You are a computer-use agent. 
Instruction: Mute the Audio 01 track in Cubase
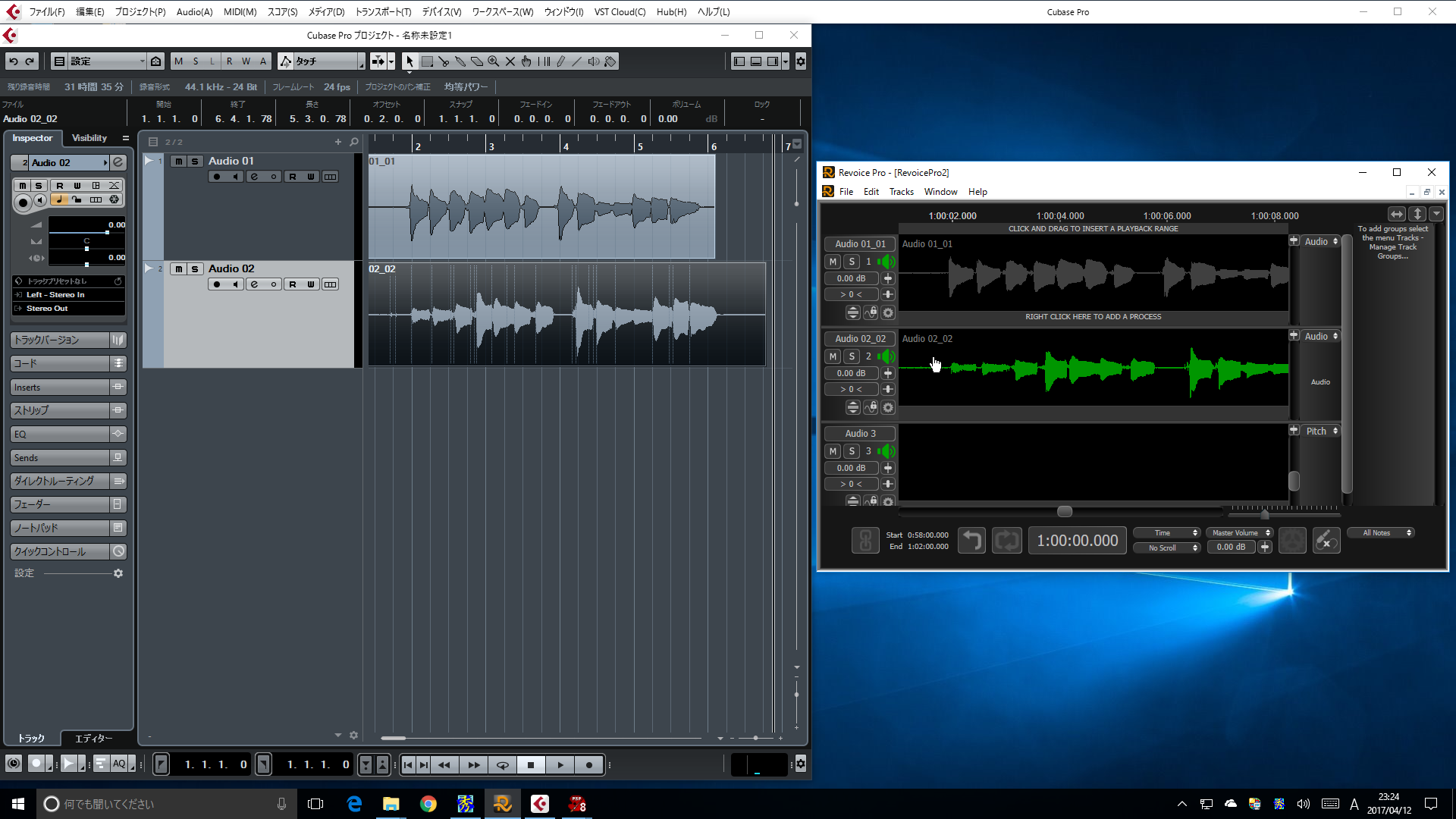[178, 162]
